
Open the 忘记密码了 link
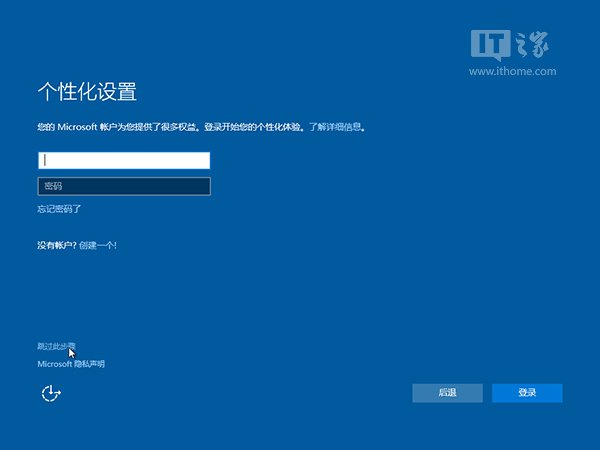tap(59, 209)
